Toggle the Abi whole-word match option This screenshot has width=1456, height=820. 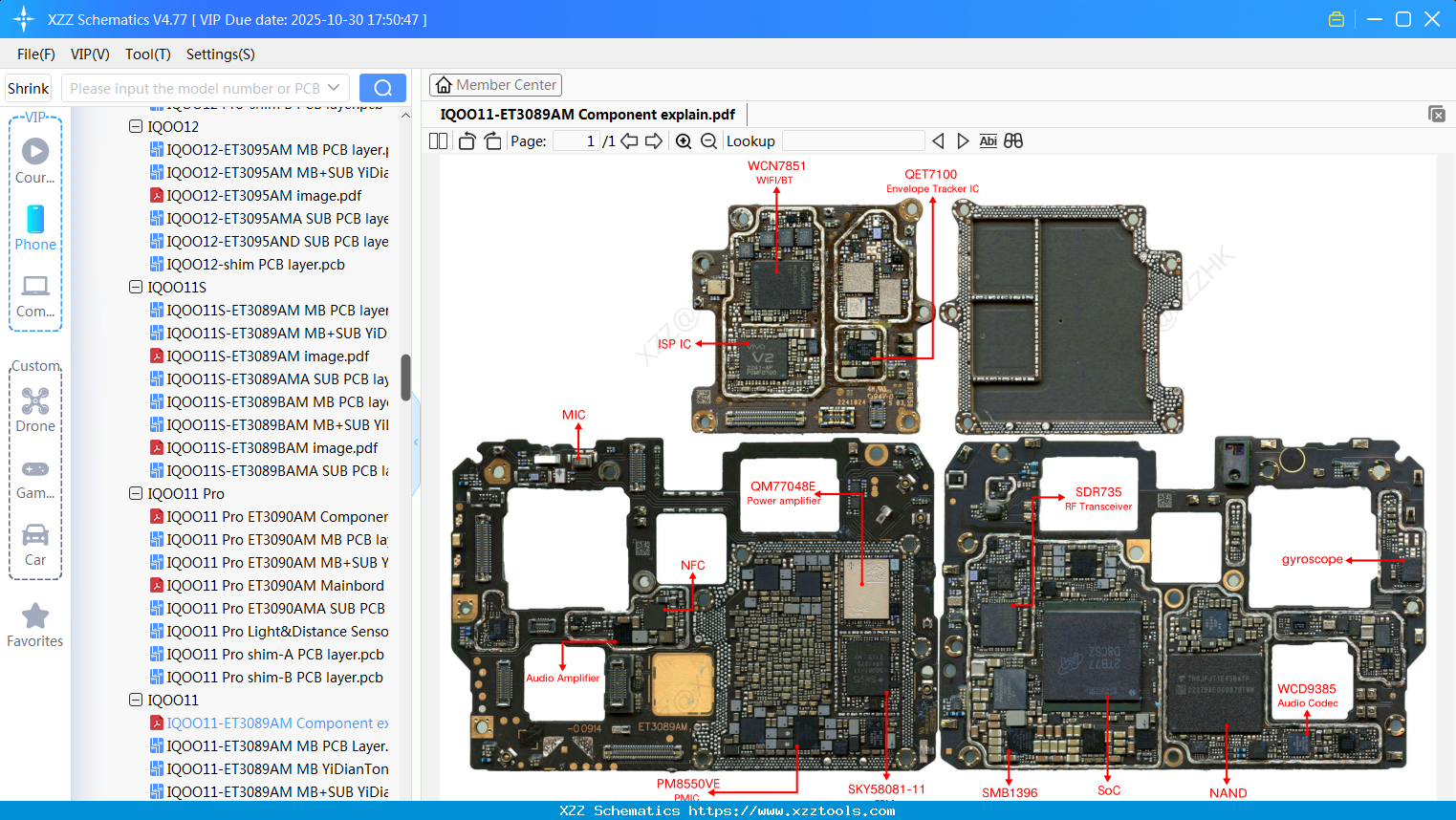(x=988, y=140)
